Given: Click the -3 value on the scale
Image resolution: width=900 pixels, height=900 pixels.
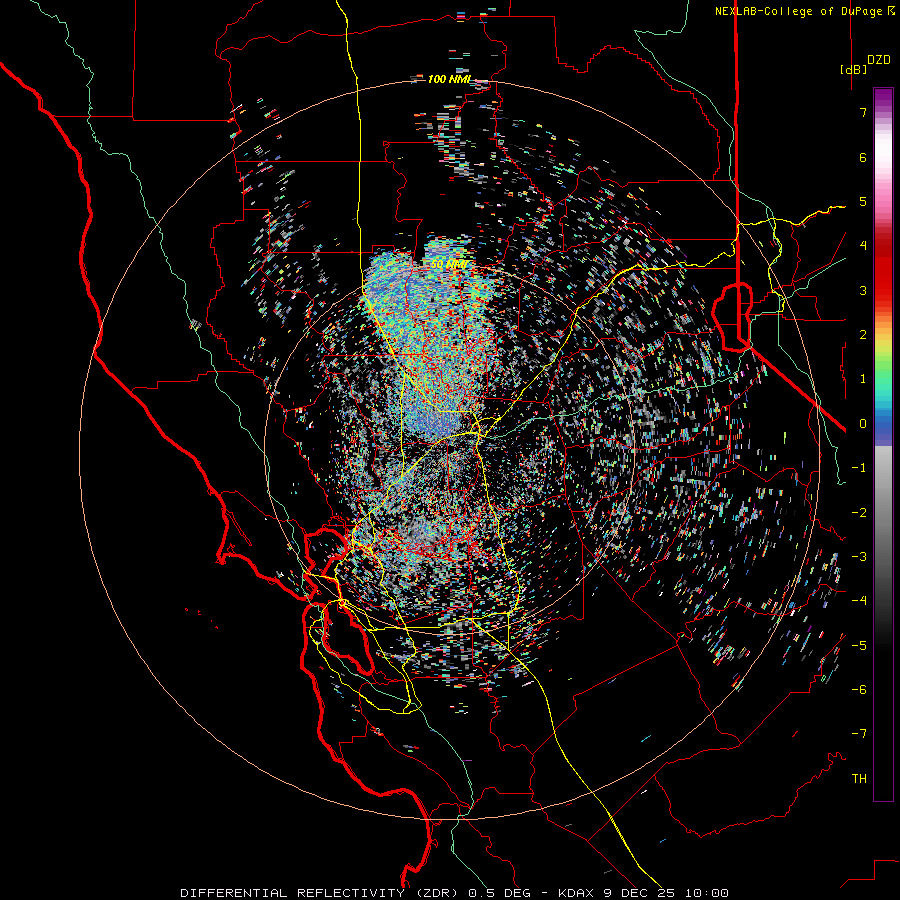Looking at the screenshot, I should click(859, 557).
